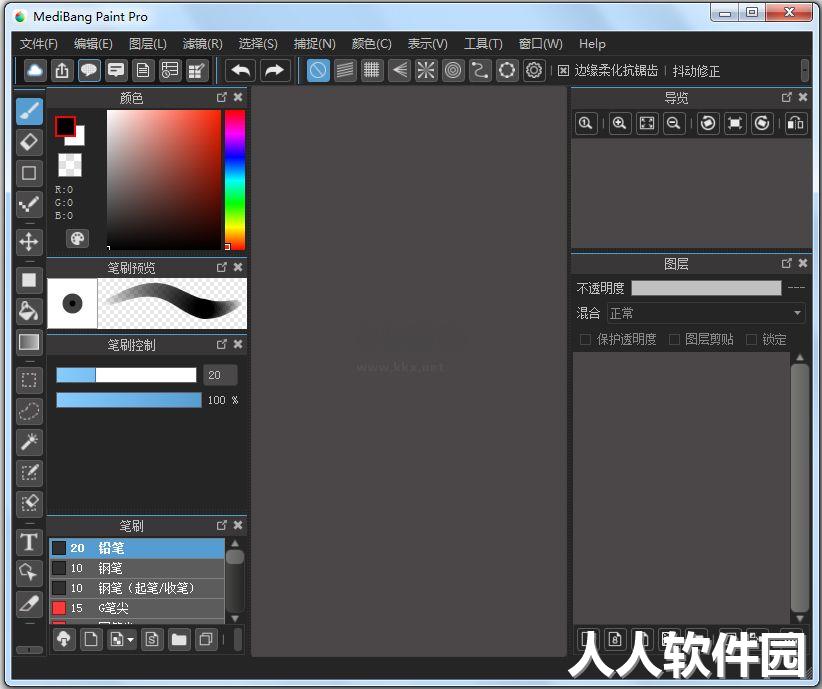Screen dimensions: 822x689
Task: Open the 文件(F) menu
Action: pyautogui.click(x=39, y=44)
